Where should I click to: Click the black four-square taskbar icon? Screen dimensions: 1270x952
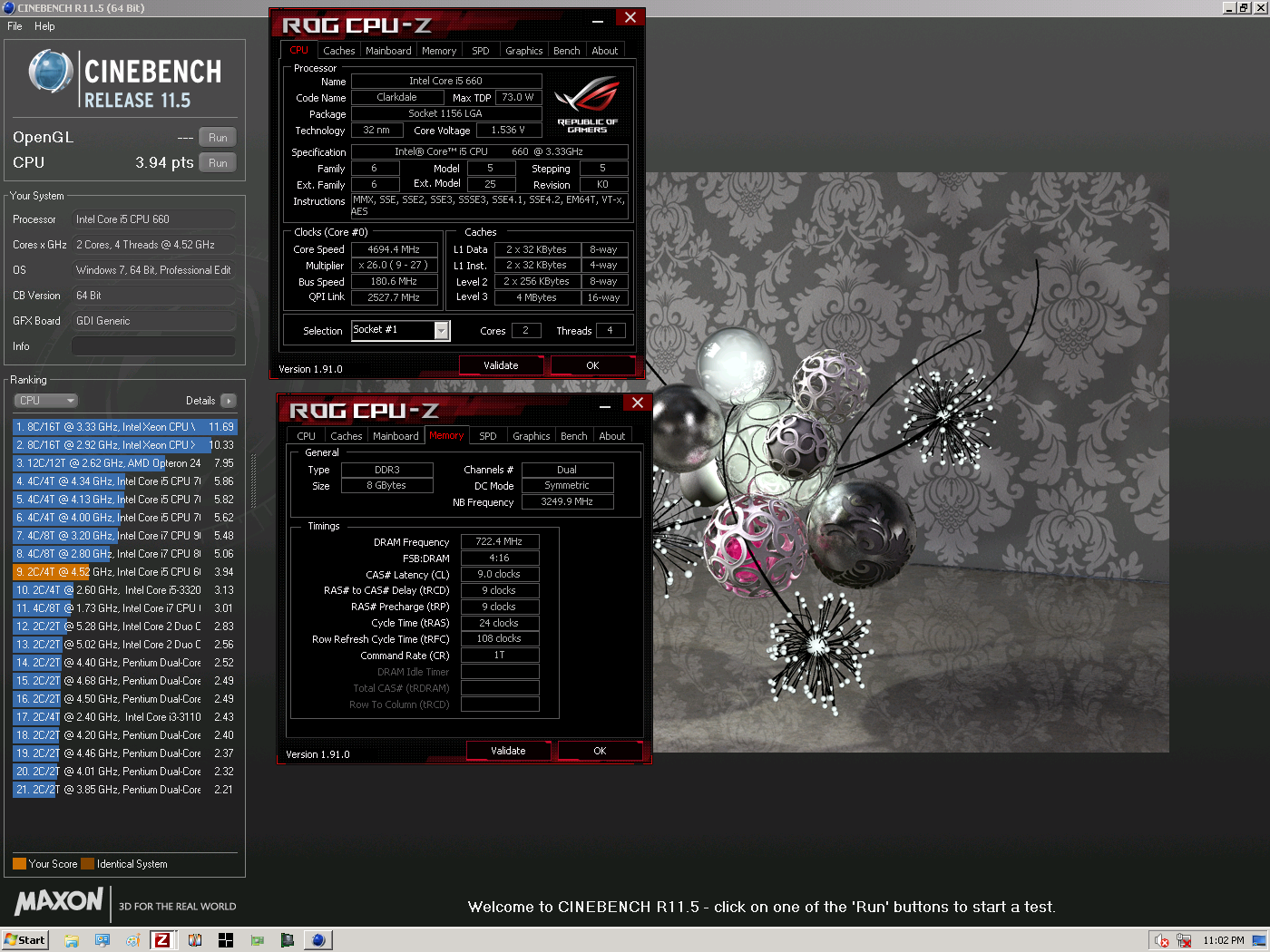[x=226, y=940]
